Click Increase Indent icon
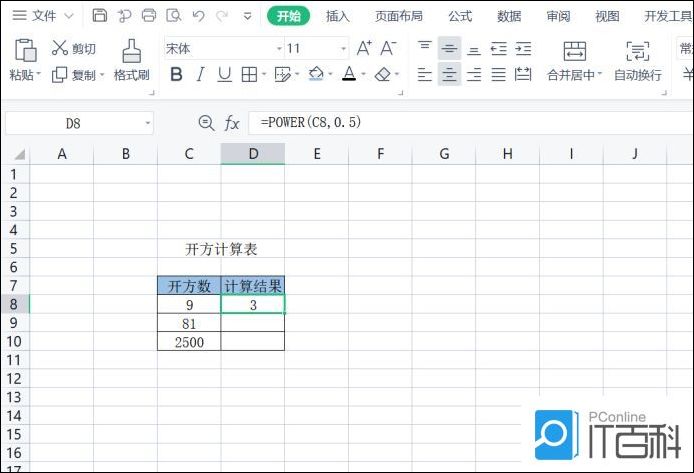Screen dimensions: 694x473 point(523,48)
